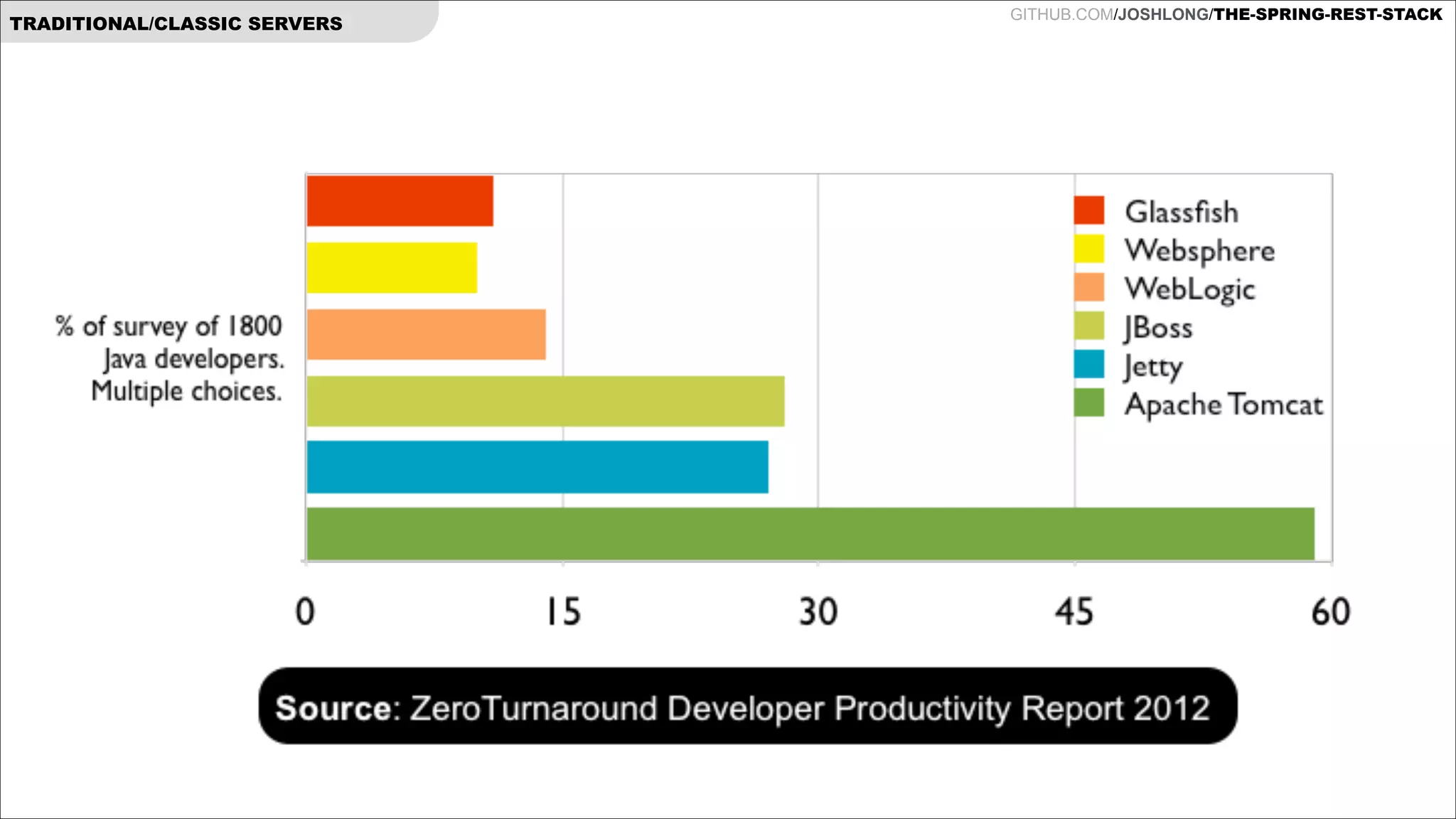Click the axis label 15
The image size is (1456, 819).
pos(563,612)
